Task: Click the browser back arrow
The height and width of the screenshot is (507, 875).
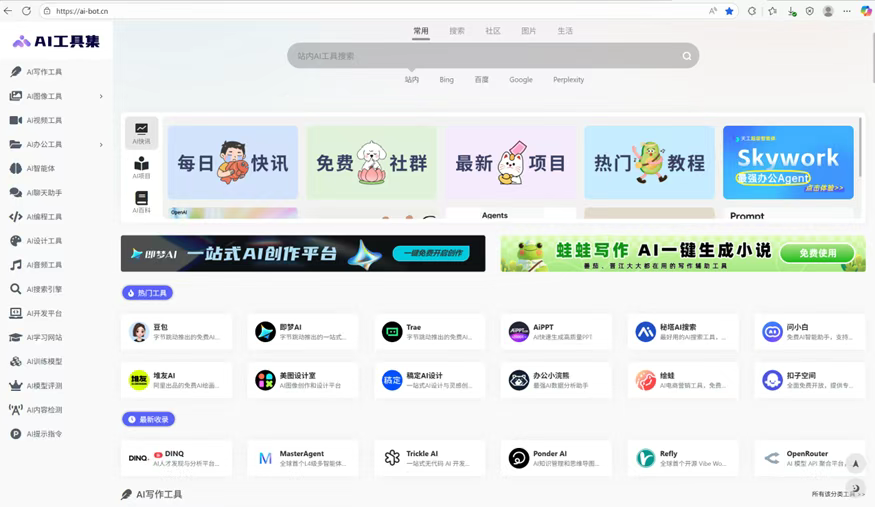Action: (8, 11)
